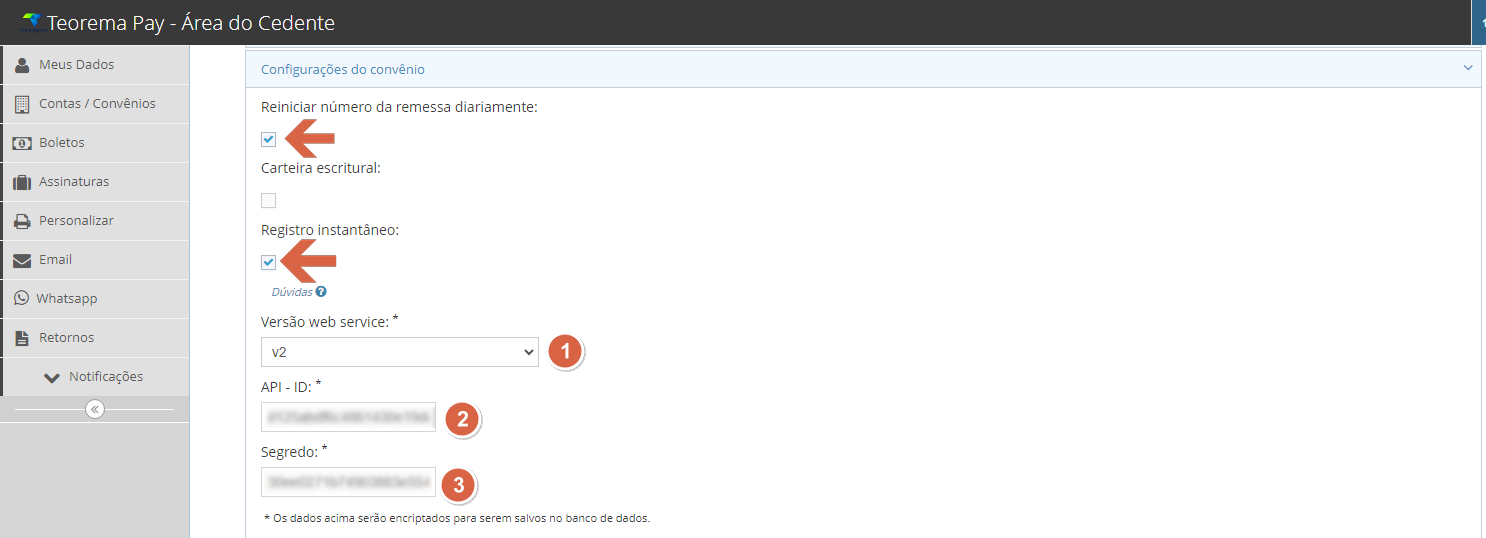Click the Whatsapp icon in sidebar
The image size is (1486, 538).
click(21, 299)
